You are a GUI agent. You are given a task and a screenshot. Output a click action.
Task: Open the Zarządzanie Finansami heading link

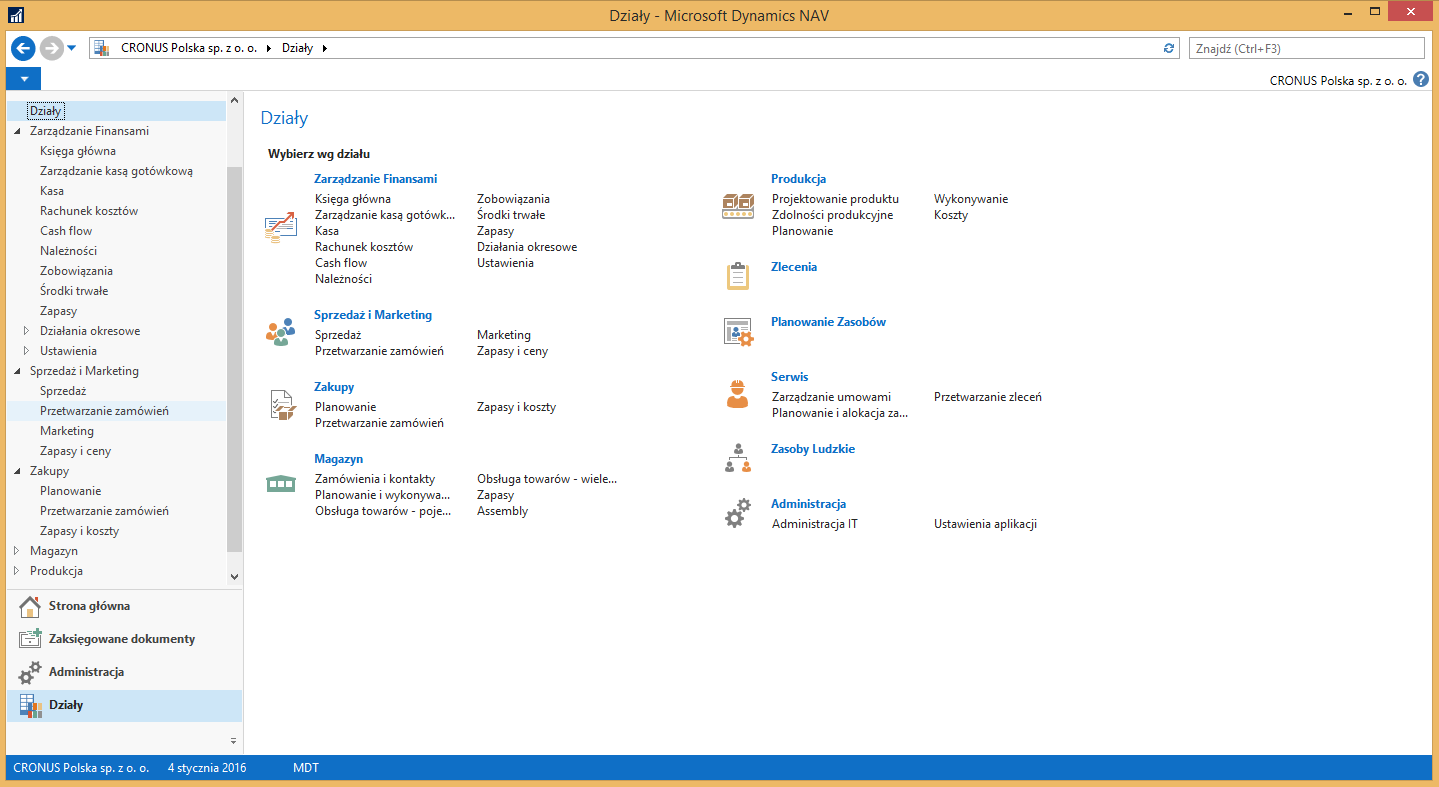coord(375,179)
